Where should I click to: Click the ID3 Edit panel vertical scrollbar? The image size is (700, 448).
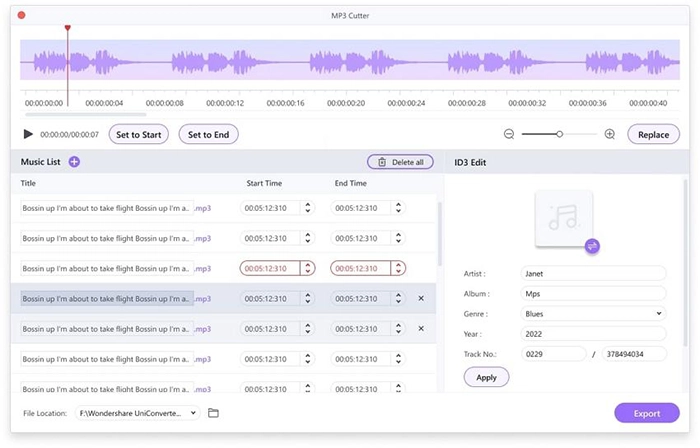point(686,263)
